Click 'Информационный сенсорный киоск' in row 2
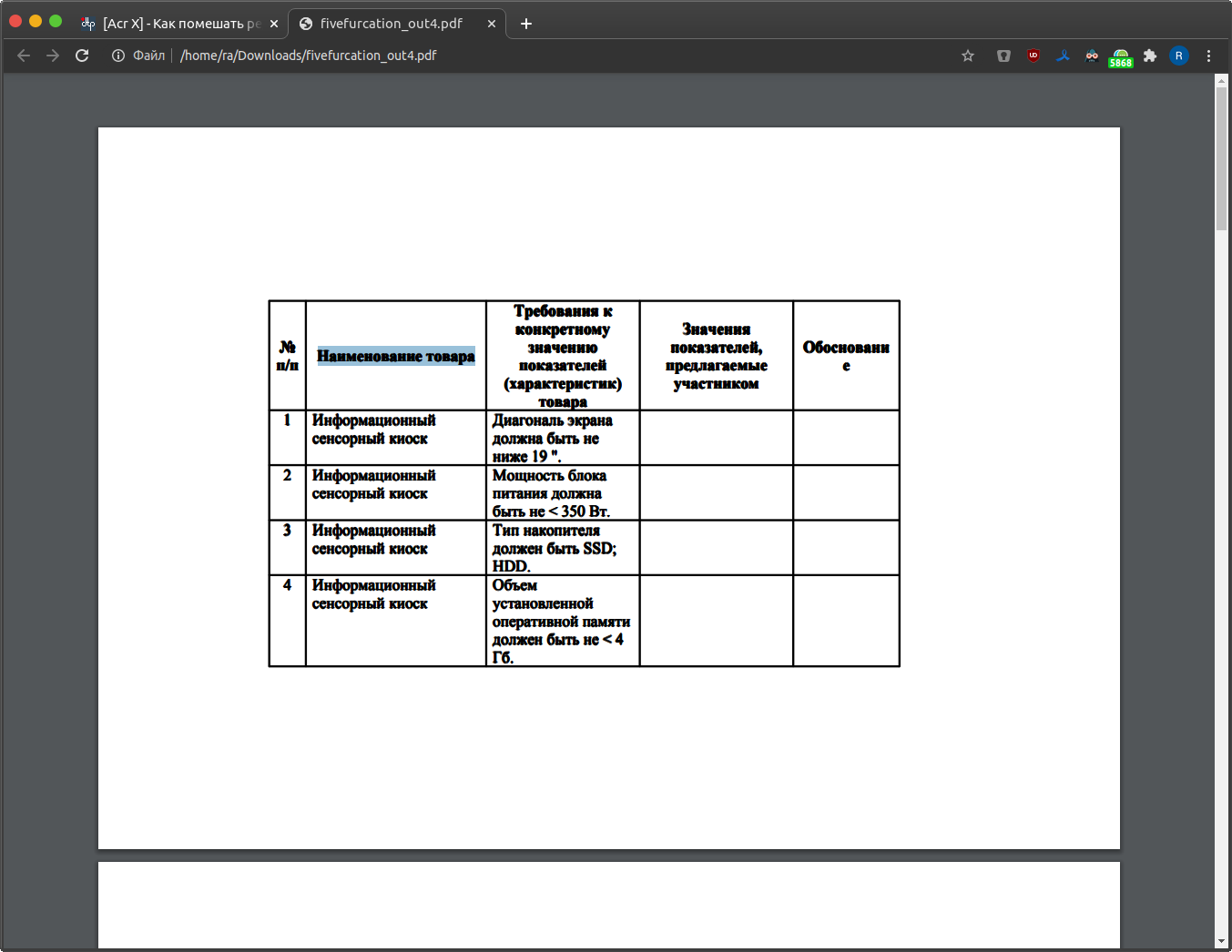 coord(373,484)
